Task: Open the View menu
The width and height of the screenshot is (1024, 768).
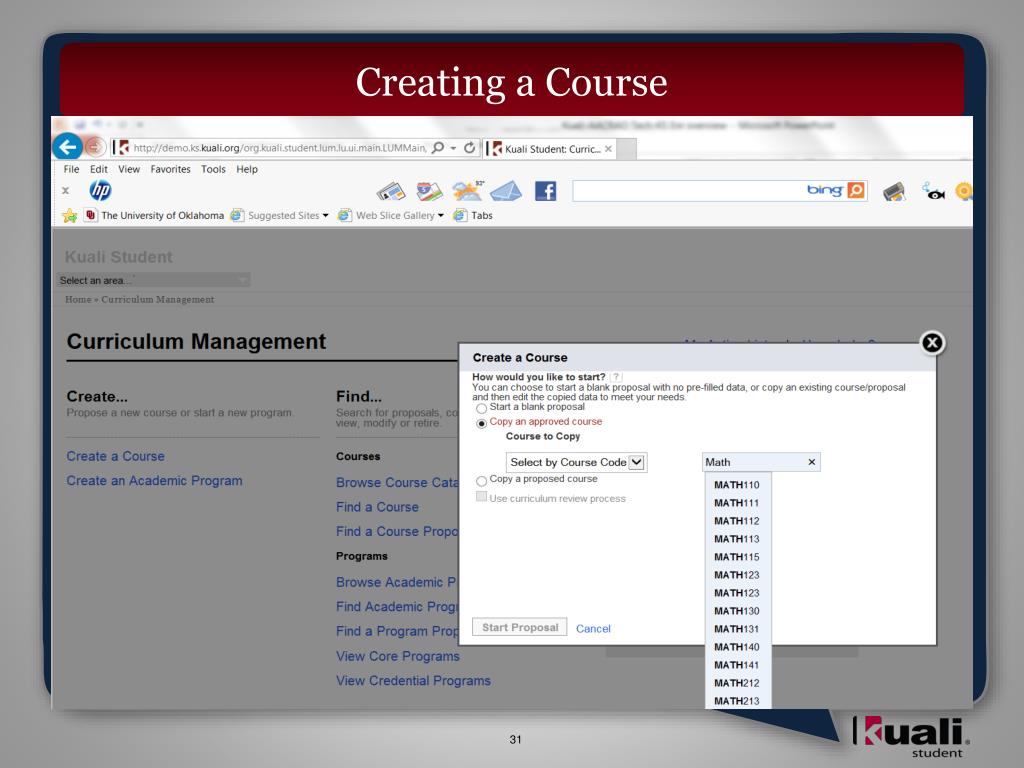Action: tap(129, 169)
